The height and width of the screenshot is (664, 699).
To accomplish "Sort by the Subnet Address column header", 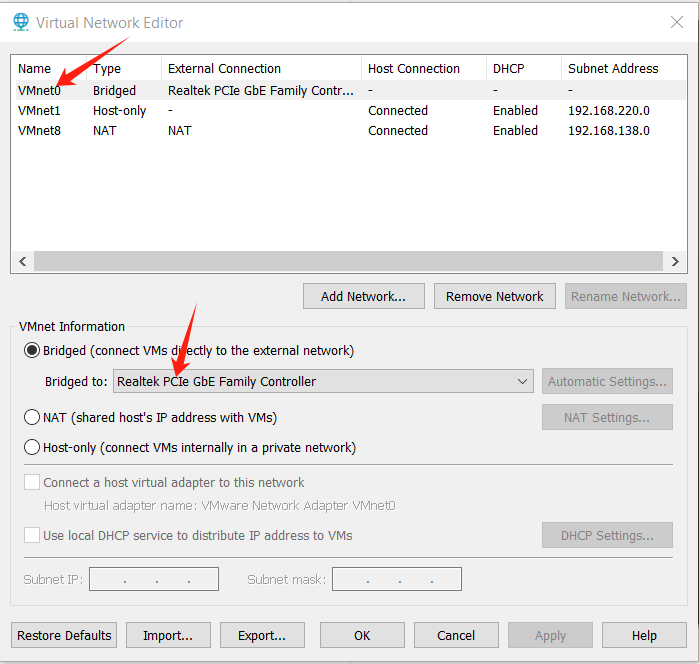I will (x=613, y=69).
